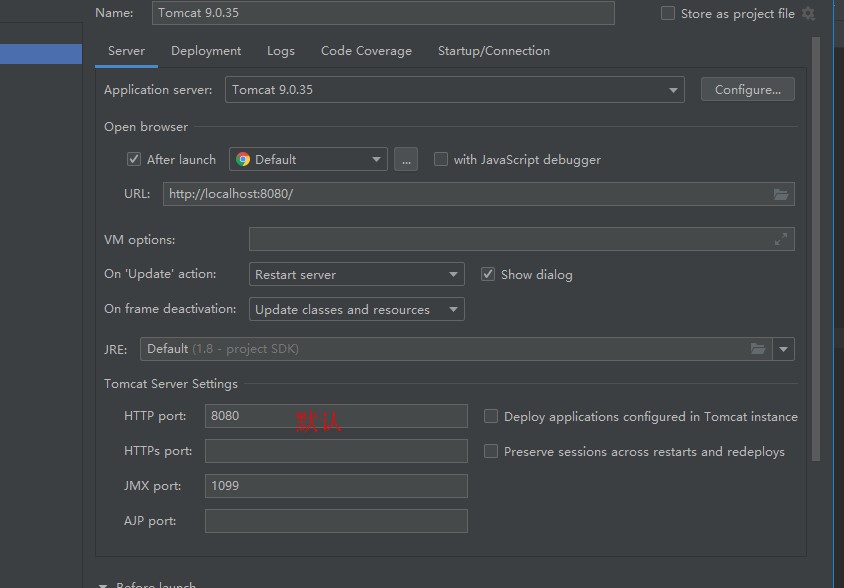This screenshot has width=844, height=588.
Task: Switch to the Server tab
Action: click(x=126, y=51)
